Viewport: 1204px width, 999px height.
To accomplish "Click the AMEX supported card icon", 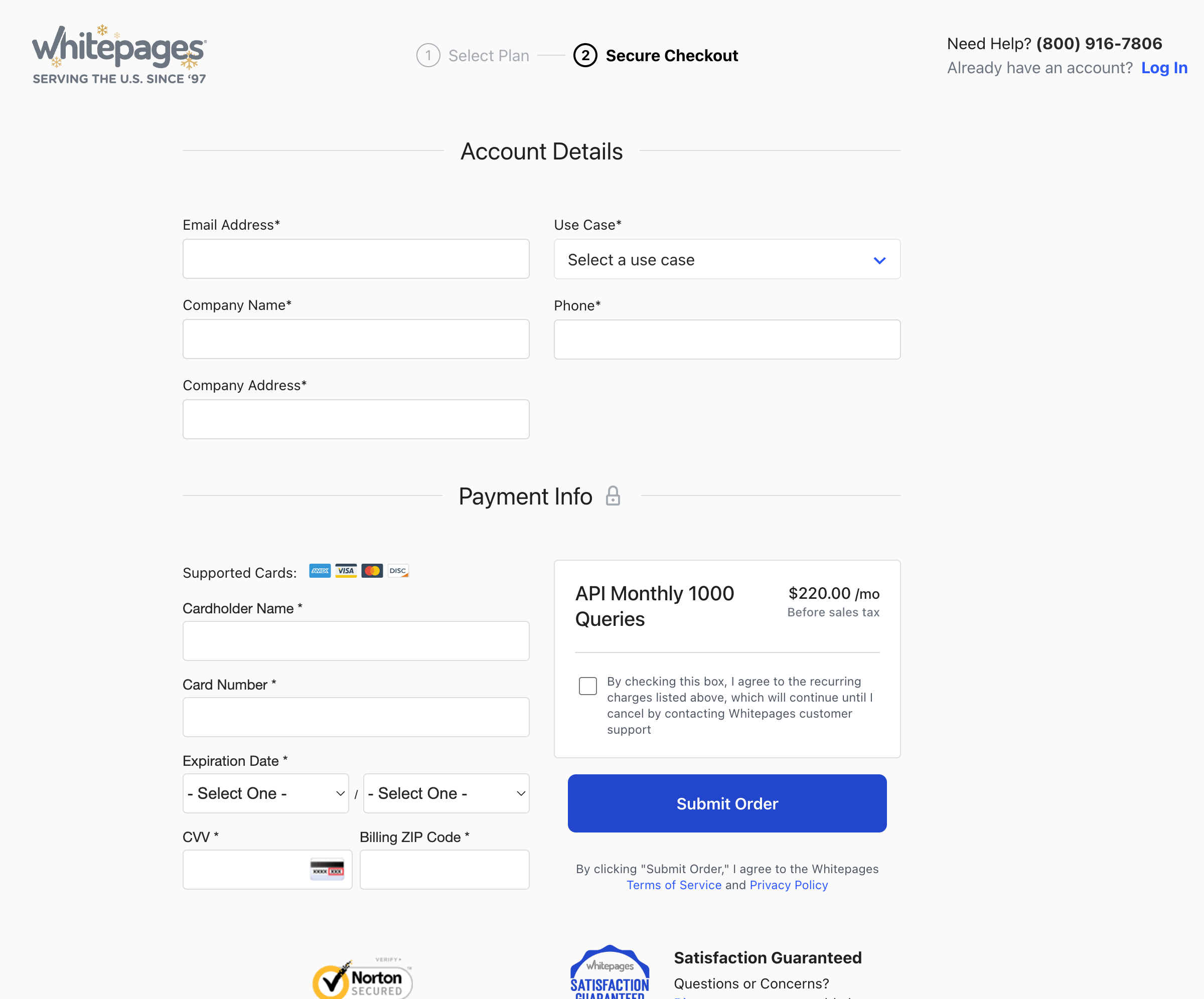I will 320,571.
